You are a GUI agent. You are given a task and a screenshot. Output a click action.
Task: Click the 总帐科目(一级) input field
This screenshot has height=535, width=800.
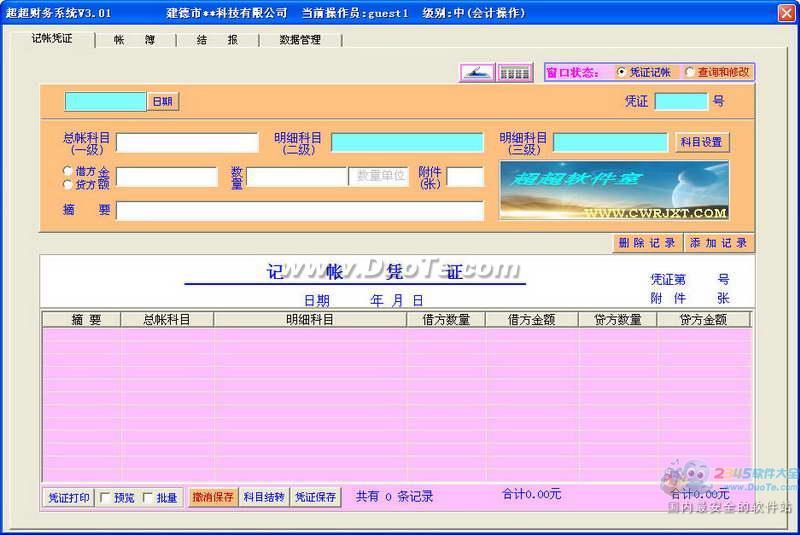(x=187, y=142)
